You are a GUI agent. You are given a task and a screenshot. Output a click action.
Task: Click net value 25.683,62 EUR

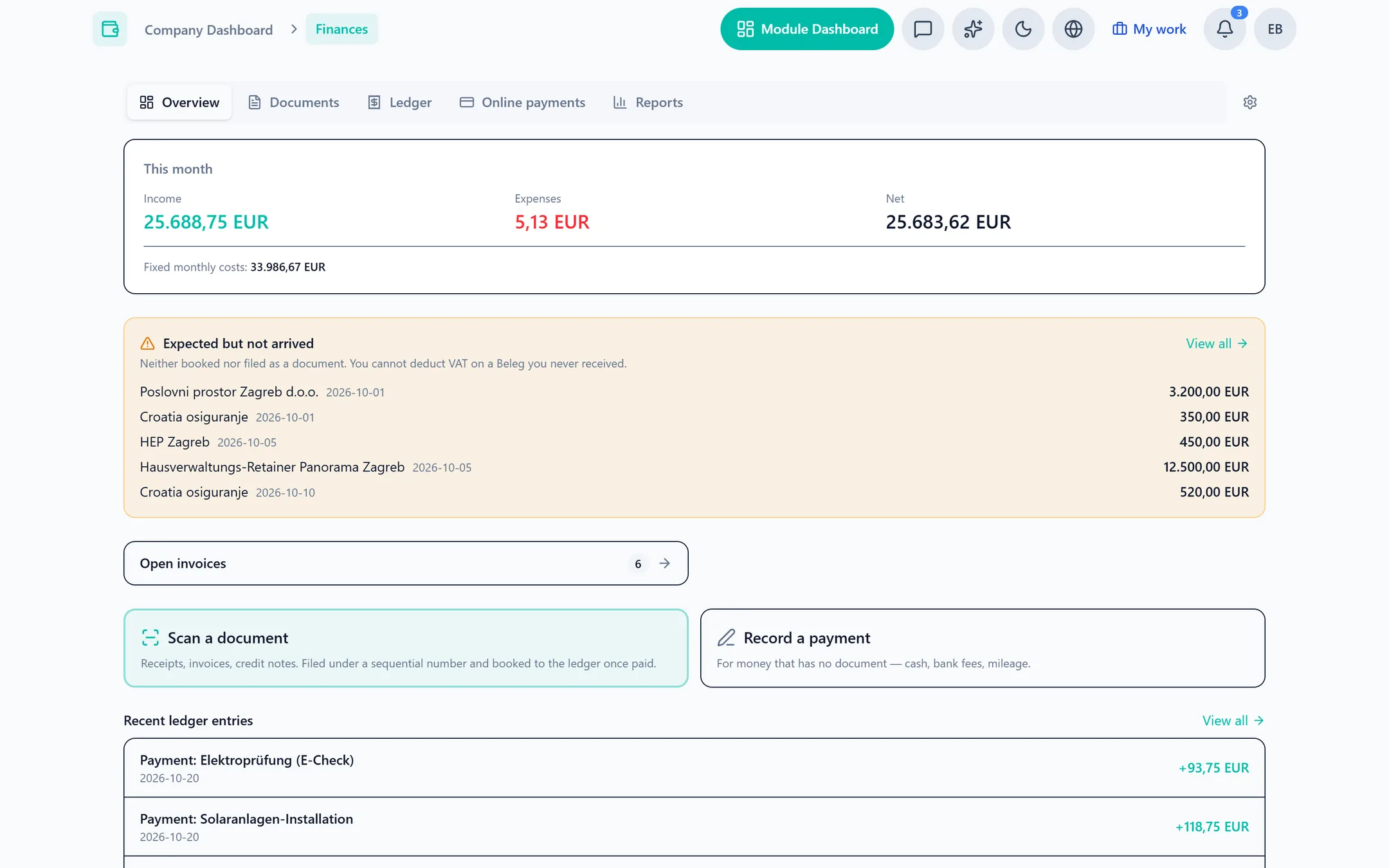pos(948,222)
